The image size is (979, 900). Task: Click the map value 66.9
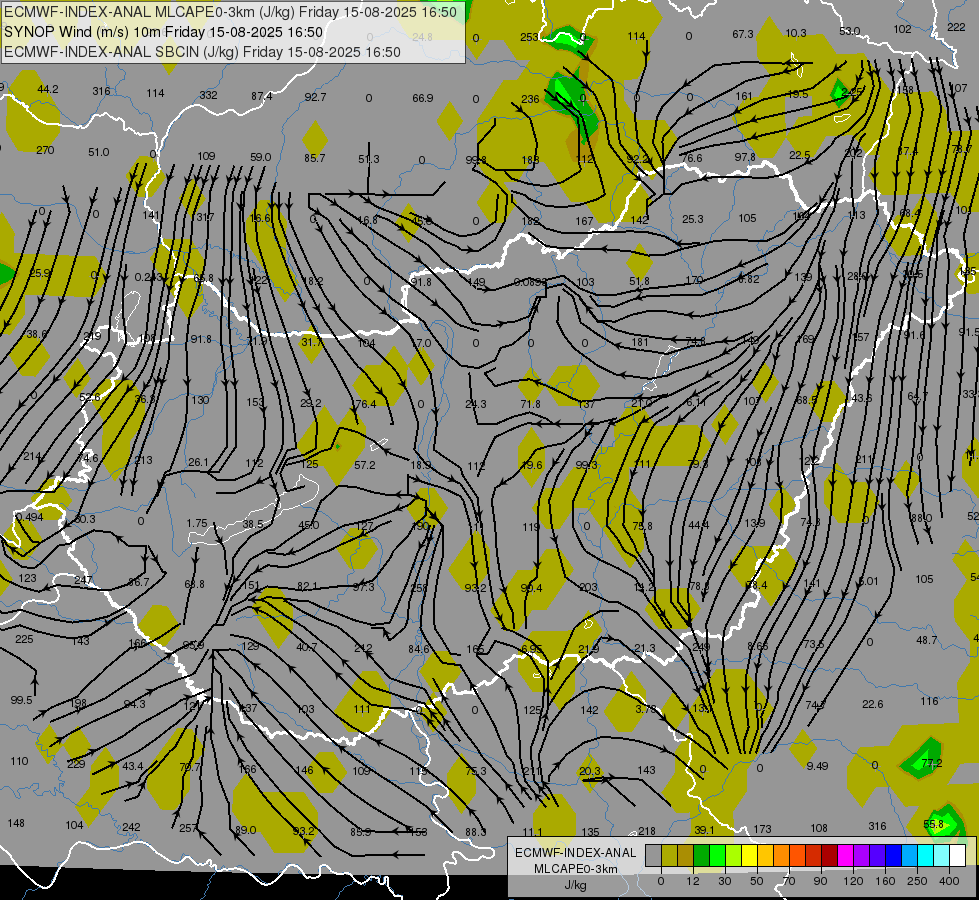(423, 98)
